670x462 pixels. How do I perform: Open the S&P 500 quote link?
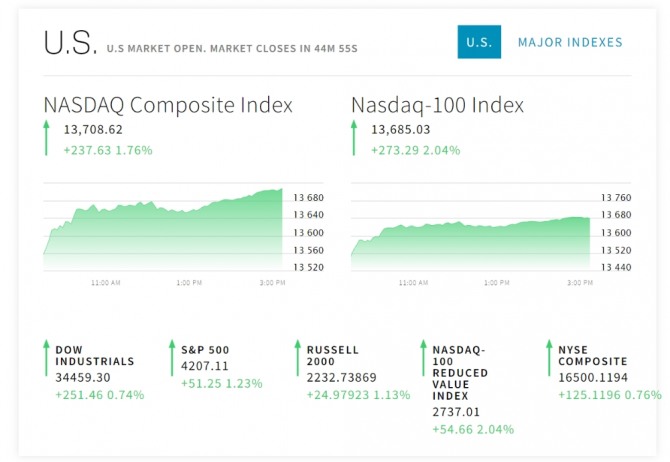[205, 350]
